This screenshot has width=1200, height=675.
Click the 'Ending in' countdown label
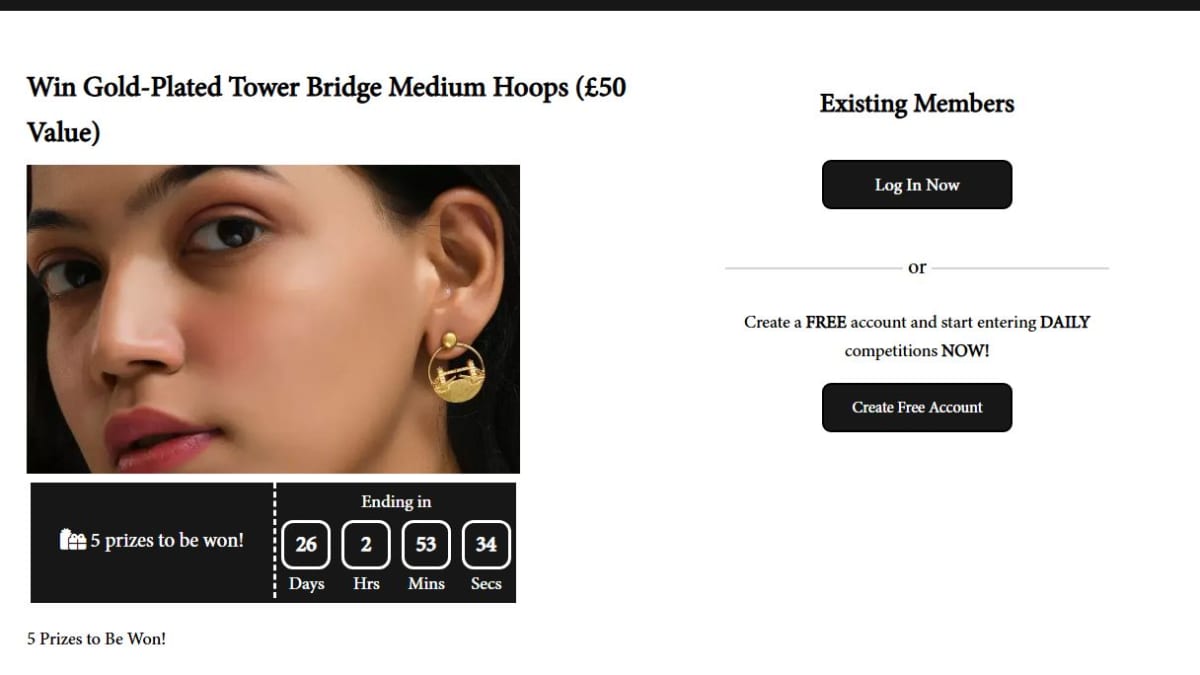pos(396,502)
